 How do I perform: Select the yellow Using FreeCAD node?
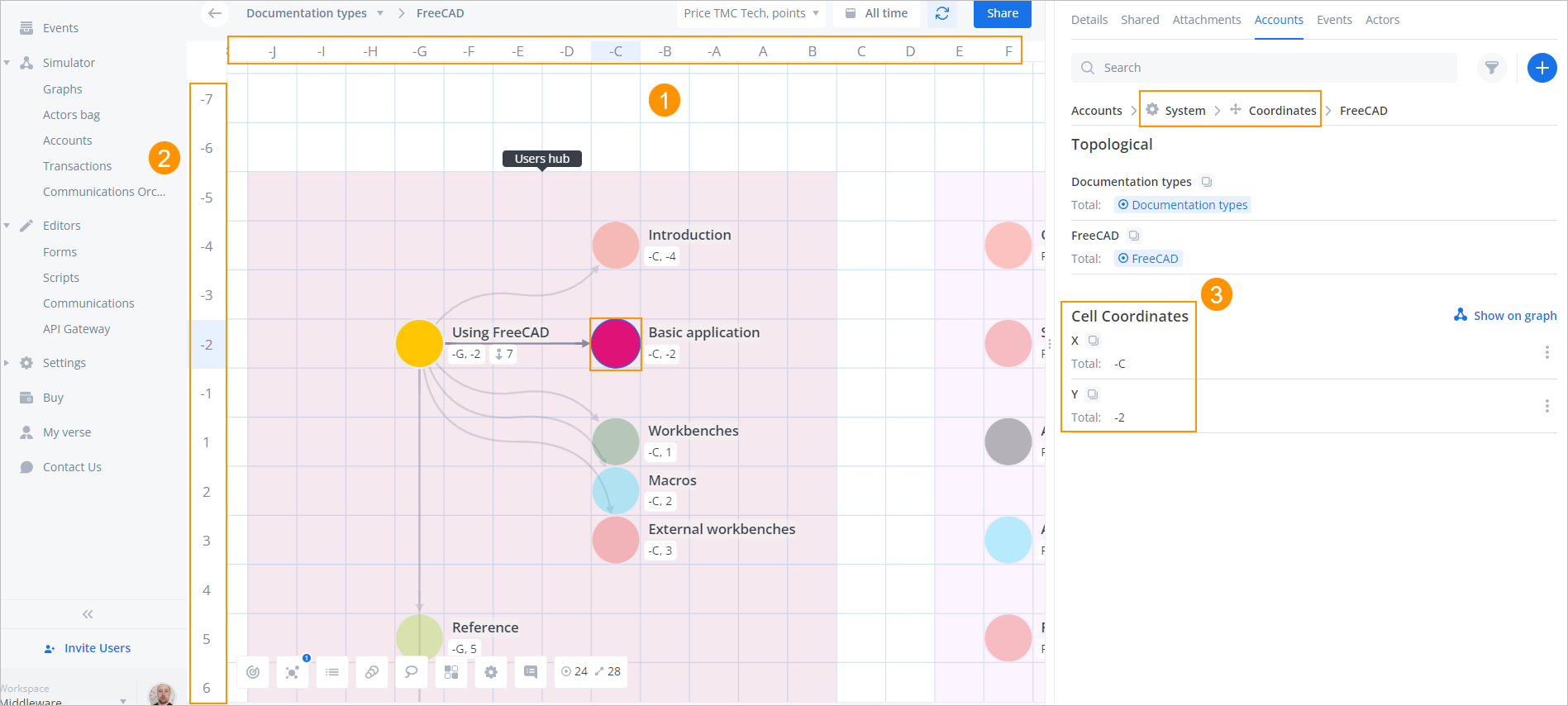coord(420,344)
